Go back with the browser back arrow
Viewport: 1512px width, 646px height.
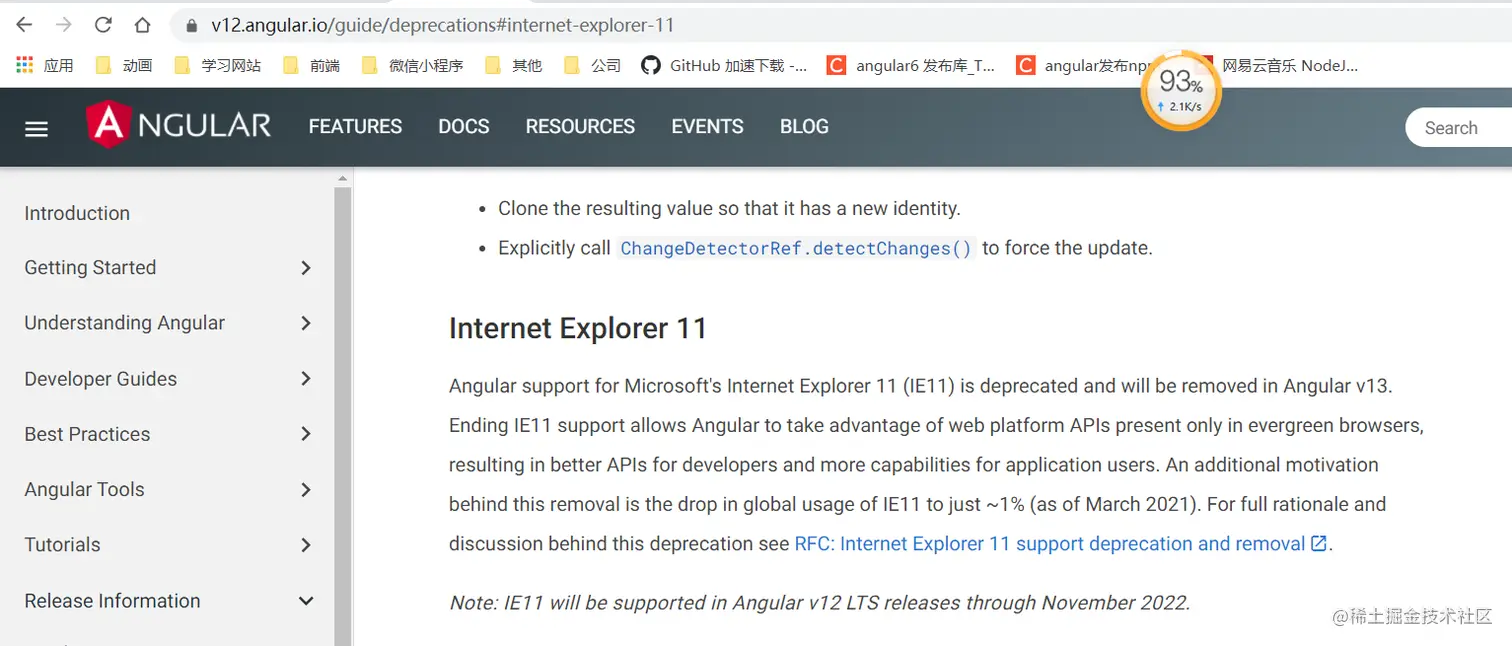tap(24, 25)
